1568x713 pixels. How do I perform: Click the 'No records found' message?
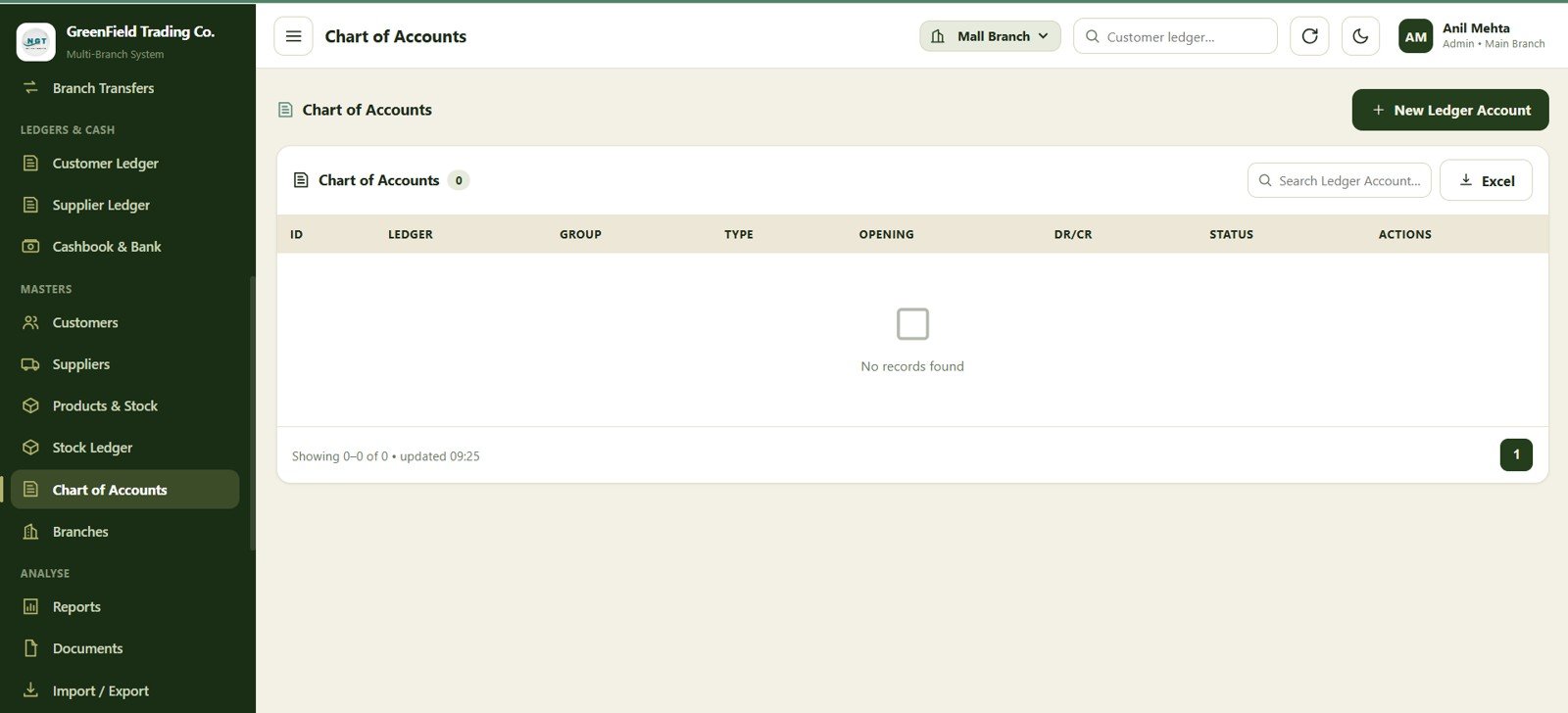pos(912,366)
